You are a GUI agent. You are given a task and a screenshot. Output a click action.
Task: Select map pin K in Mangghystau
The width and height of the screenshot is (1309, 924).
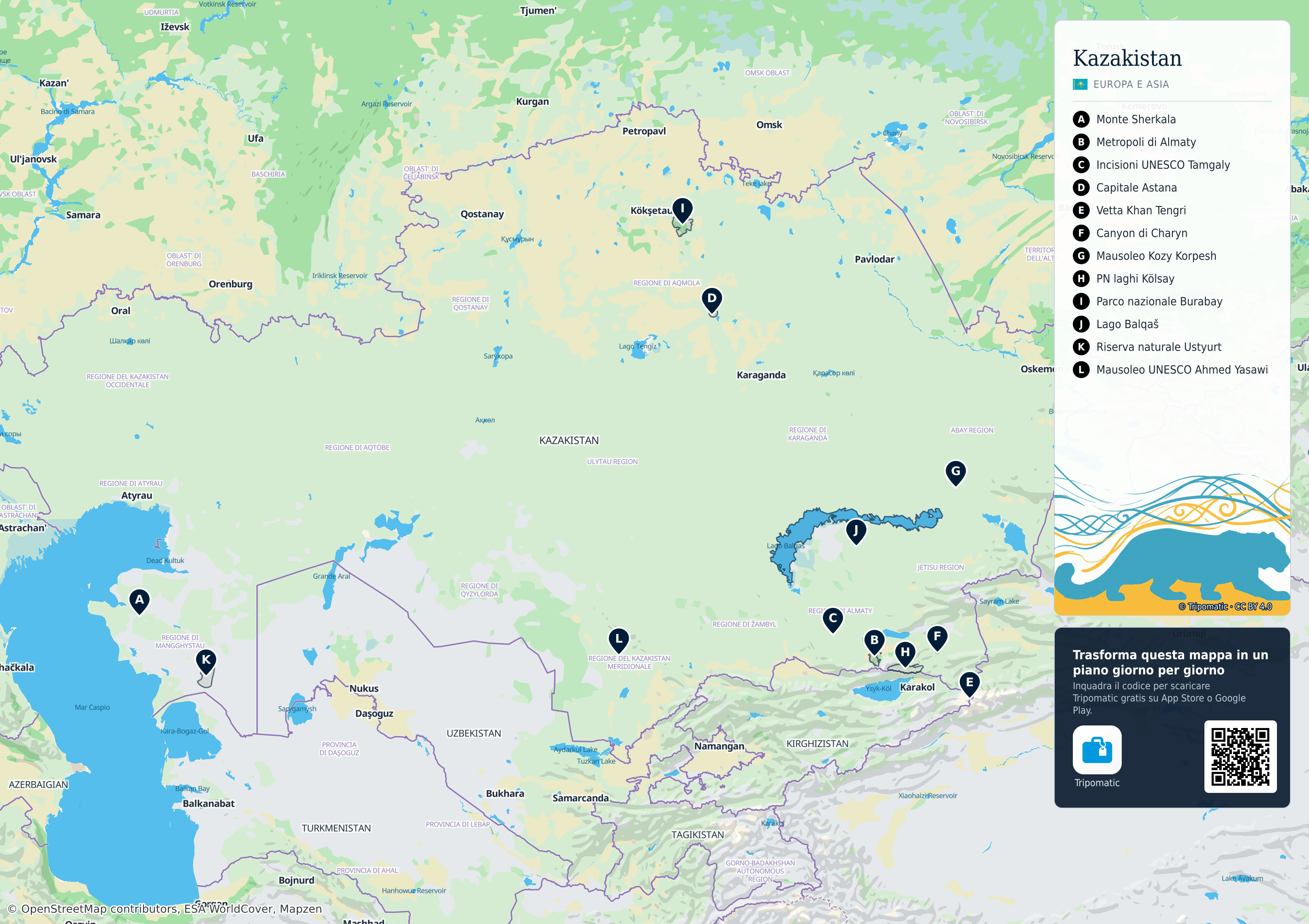pos(206,661)
